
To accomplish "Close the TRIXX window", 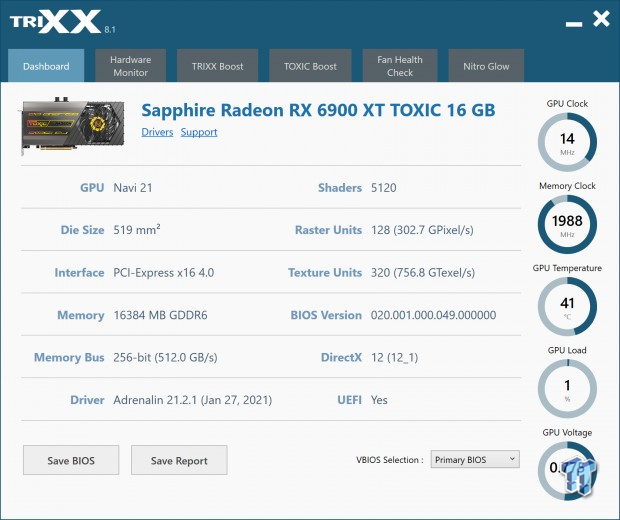I will coord(601,19).
